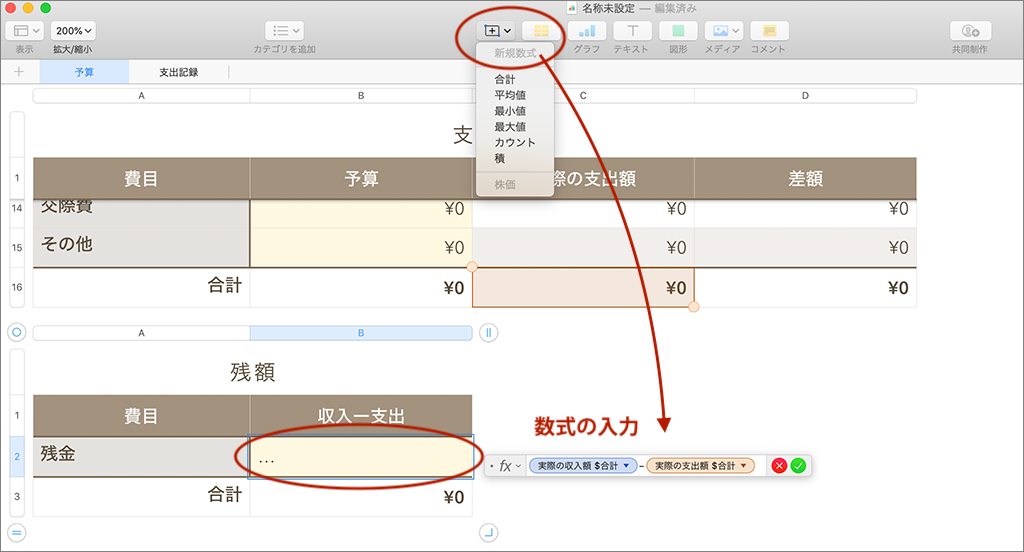Open the fx function dropdown in formula editor
Image resolution: width=1024 pixels, height=552 pixels.
click(x=509, y=466)
